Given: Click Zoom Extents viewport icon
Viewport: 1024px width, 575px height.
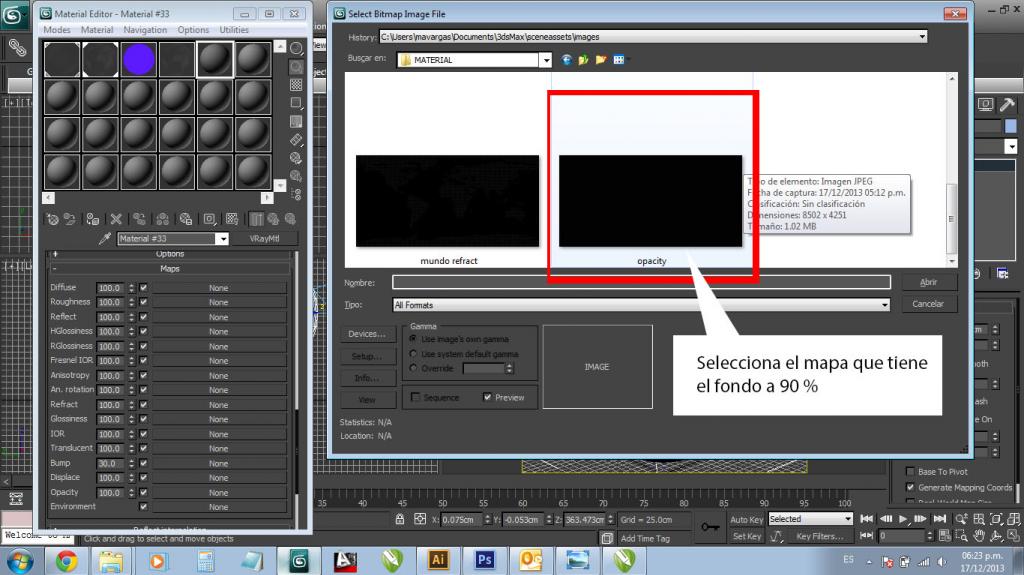Looking at the screenshot, I should 996,519.
